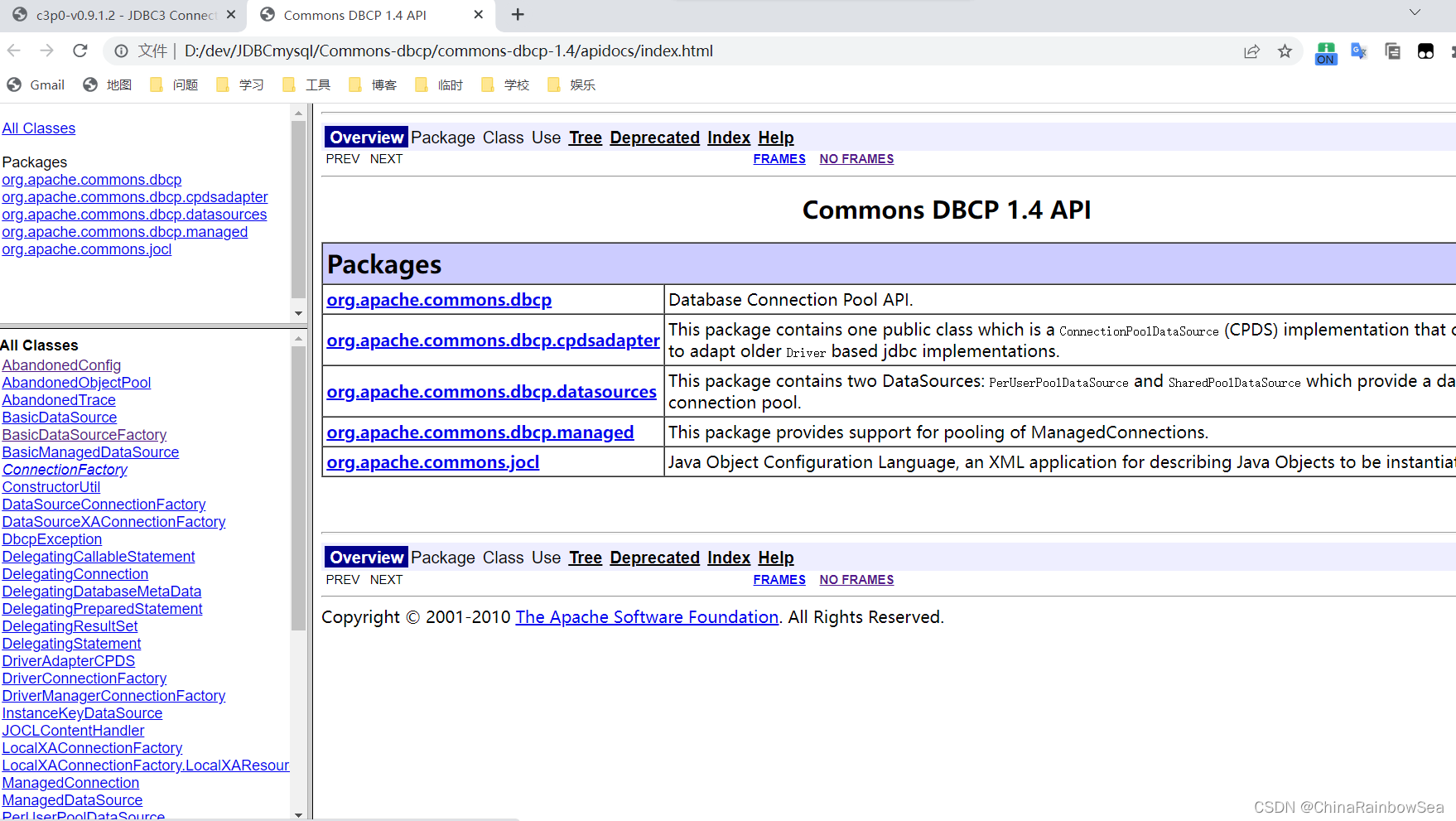Click the packages frame scrollbar thumb

point(299,210)
